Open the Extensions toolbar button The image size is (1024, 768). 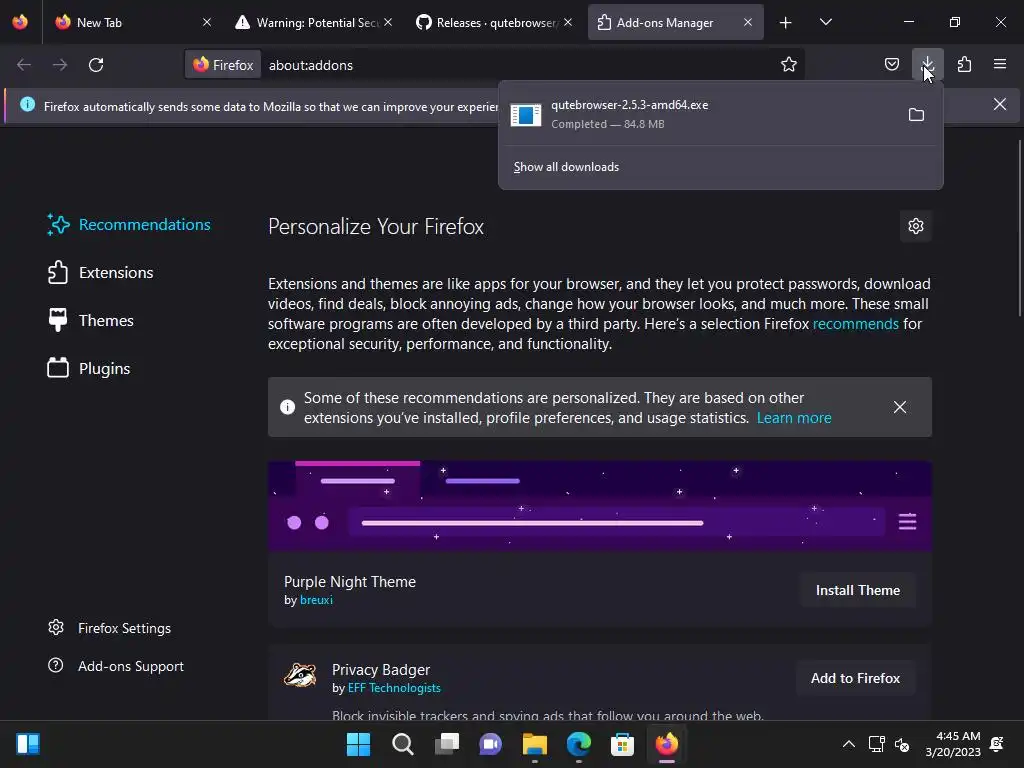pos(965,65)
